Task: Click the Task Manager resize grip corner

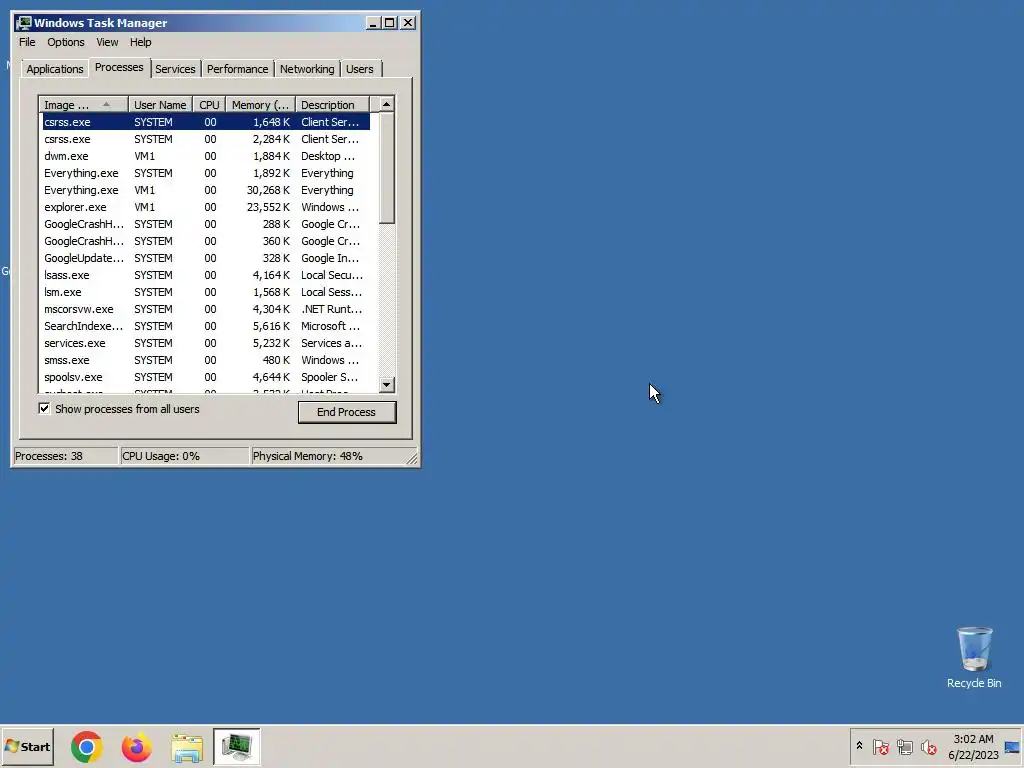Action: (x=412, y=459)
